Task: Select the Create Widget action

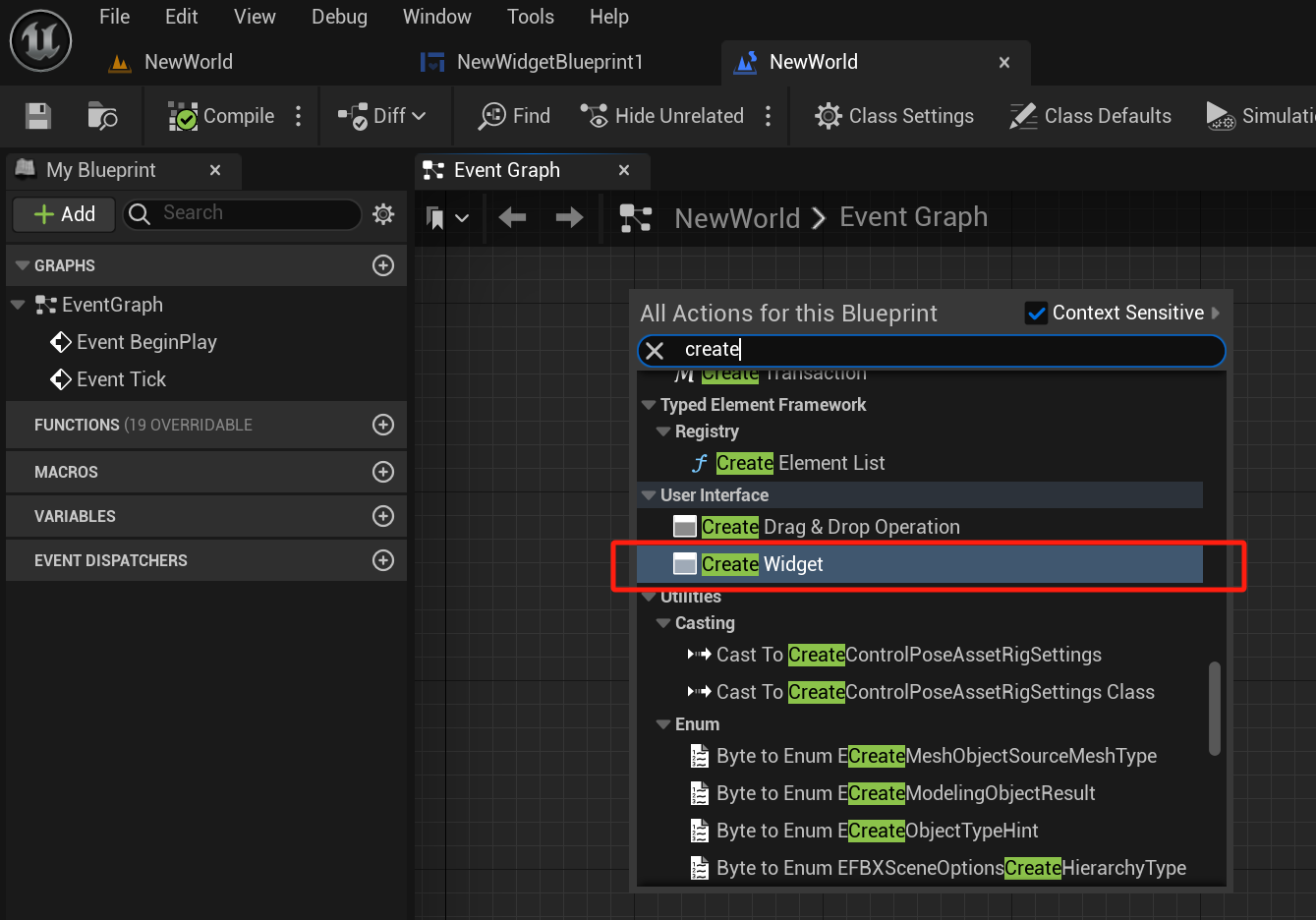Action: (920, 564)
